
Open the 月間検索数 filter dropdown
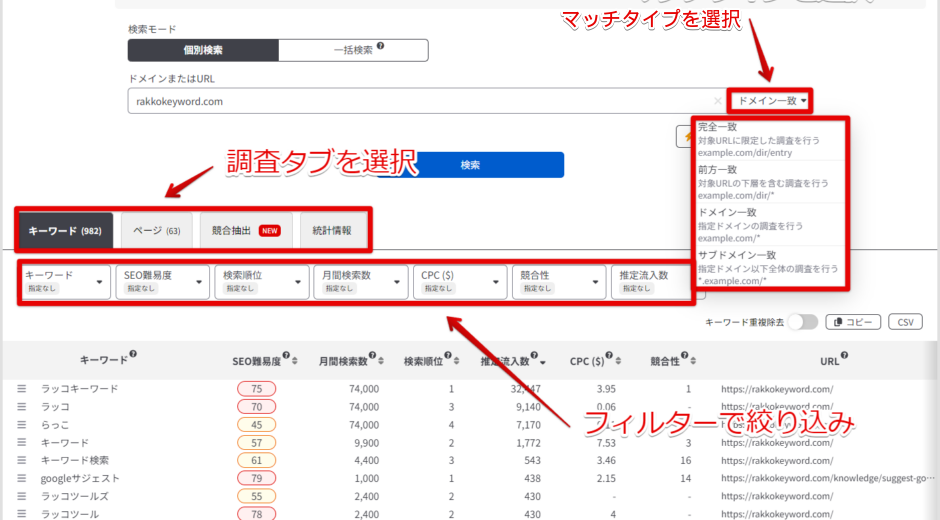[360, 282]
